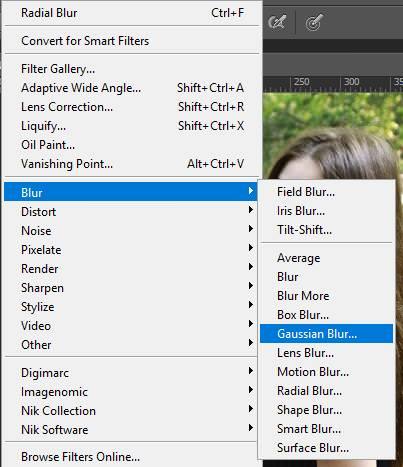
Task: Expand the Noise submenu
Action: (x=131, y=231)
